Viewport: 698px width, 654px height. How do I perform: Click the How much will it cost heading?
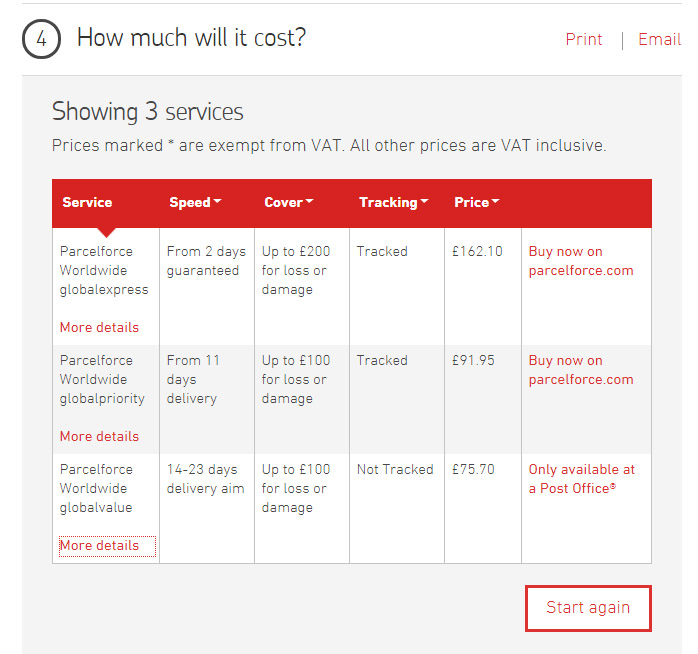pos(191,38)
